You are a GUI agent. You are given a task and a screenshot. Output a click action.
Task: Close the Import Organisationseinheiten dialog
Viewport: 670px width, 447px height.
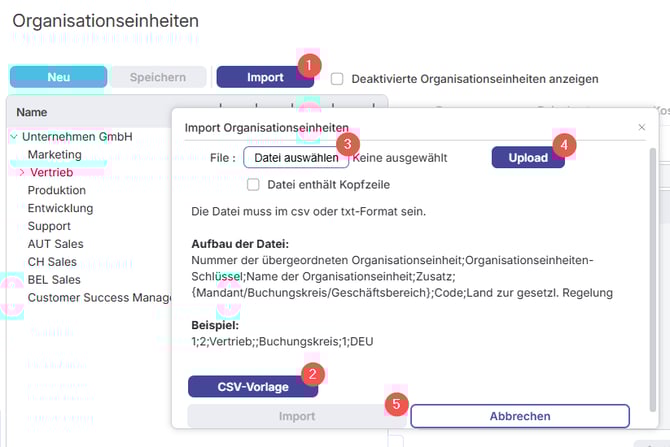642,128
